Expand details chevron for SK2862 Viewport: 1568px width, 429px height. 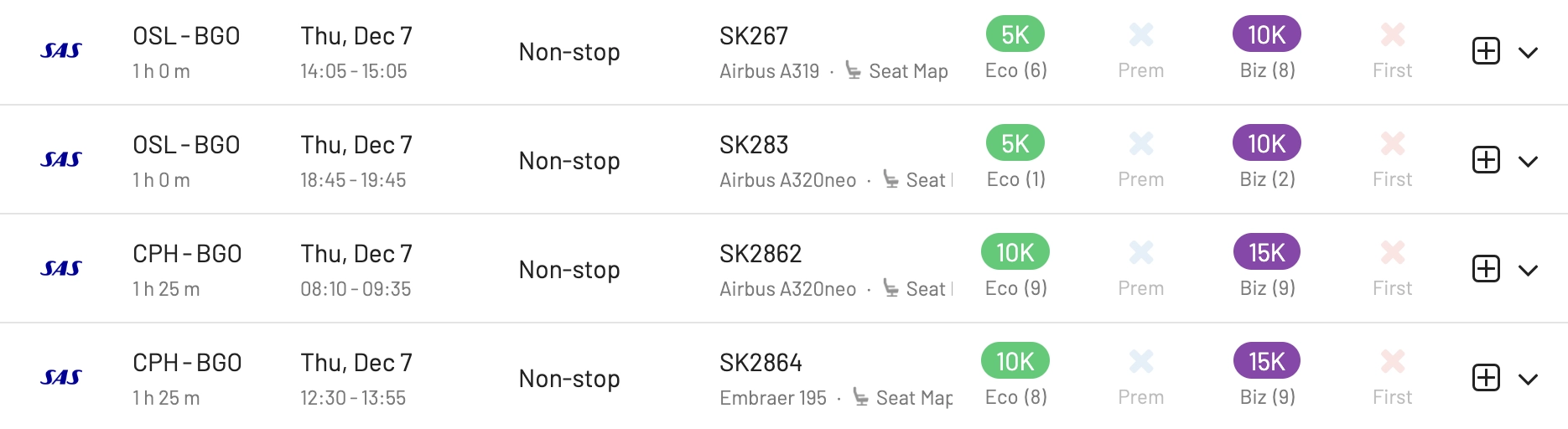pos(1529,271)
